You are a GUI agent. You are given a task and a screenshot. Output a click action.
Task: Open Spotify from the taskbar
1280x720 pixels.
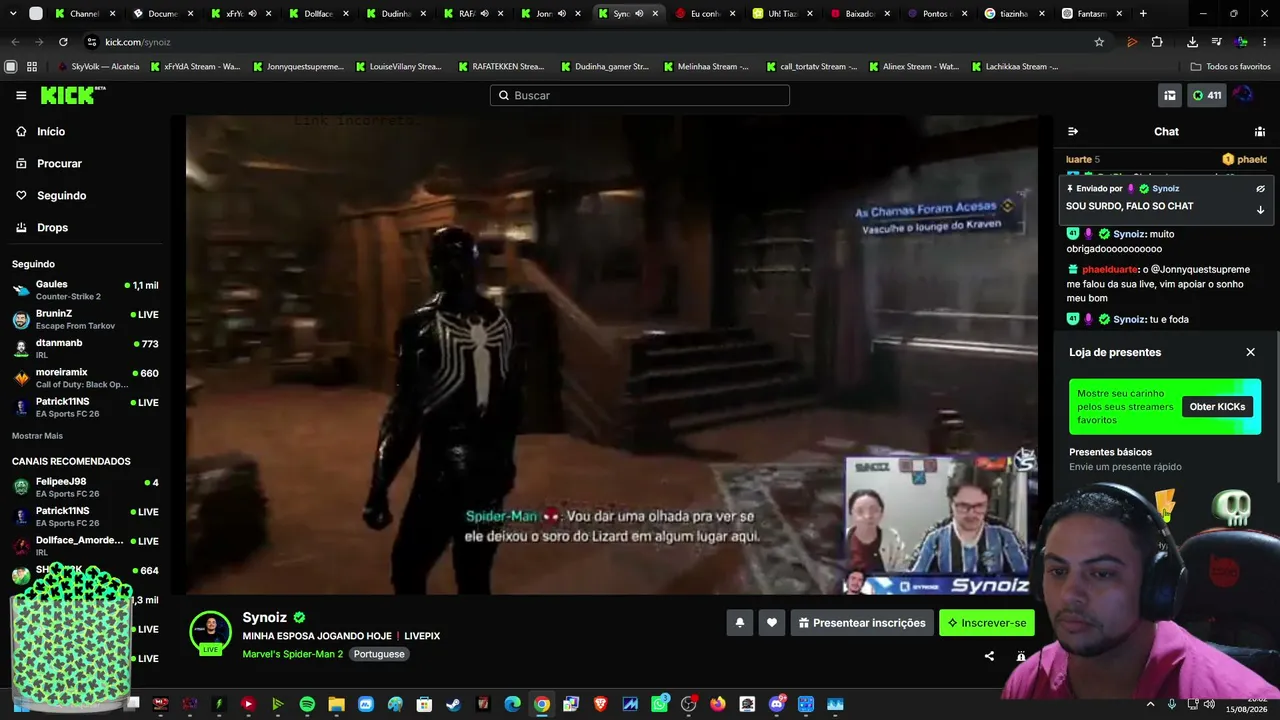tap(307, 704)
